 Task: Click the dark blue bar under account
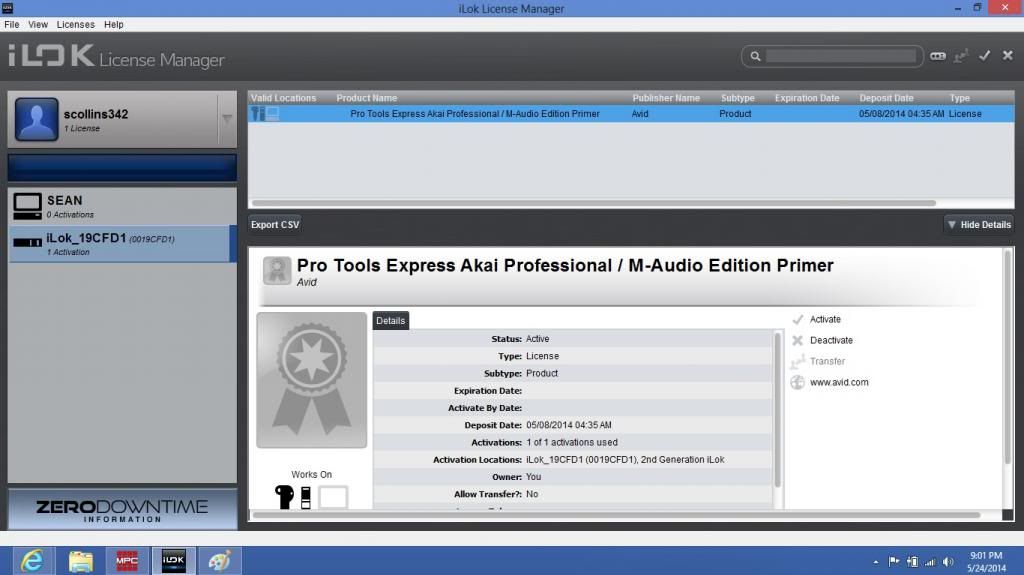click(122, 167)
